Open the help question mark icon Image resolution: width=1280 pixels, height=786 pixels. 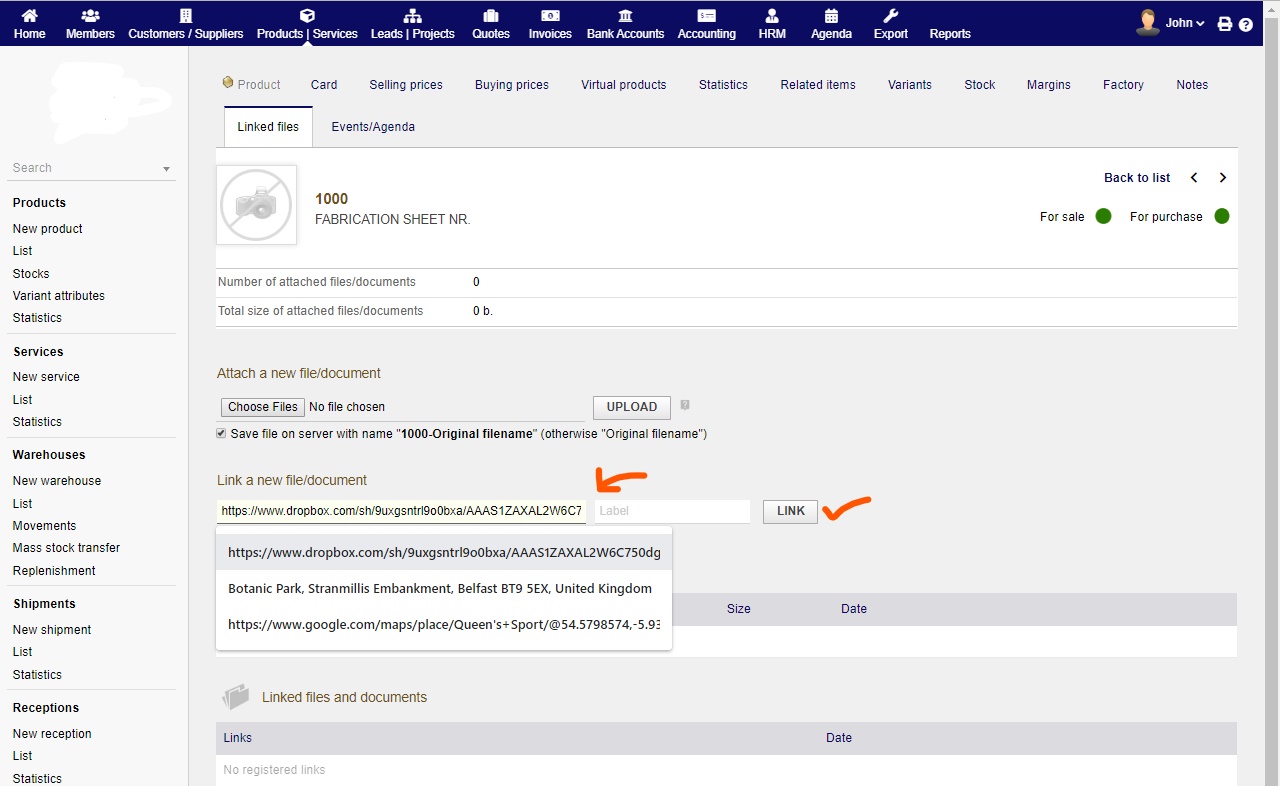(x=1246, y=24)
